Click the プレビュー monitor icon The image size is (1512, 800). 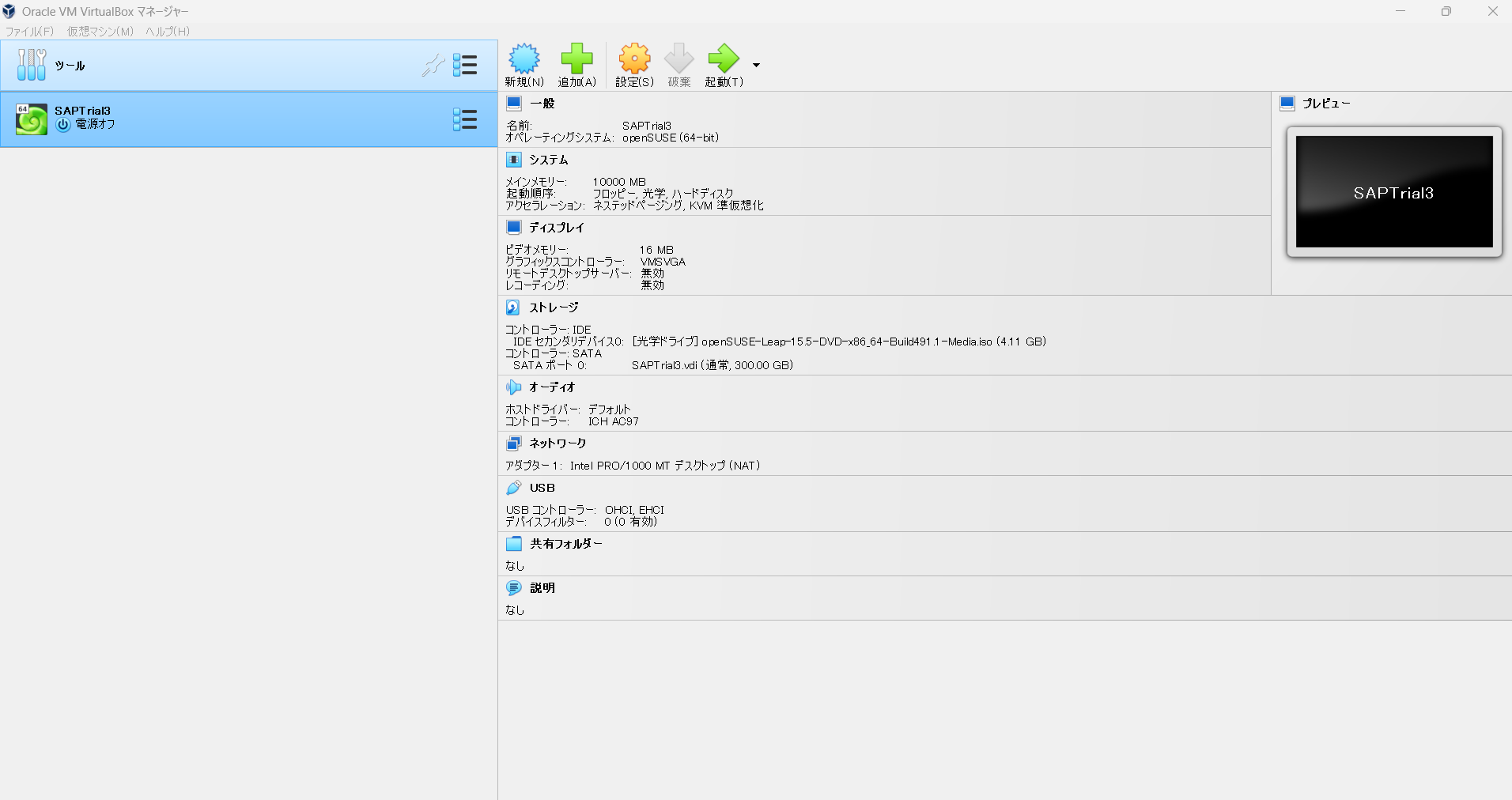1287,104
